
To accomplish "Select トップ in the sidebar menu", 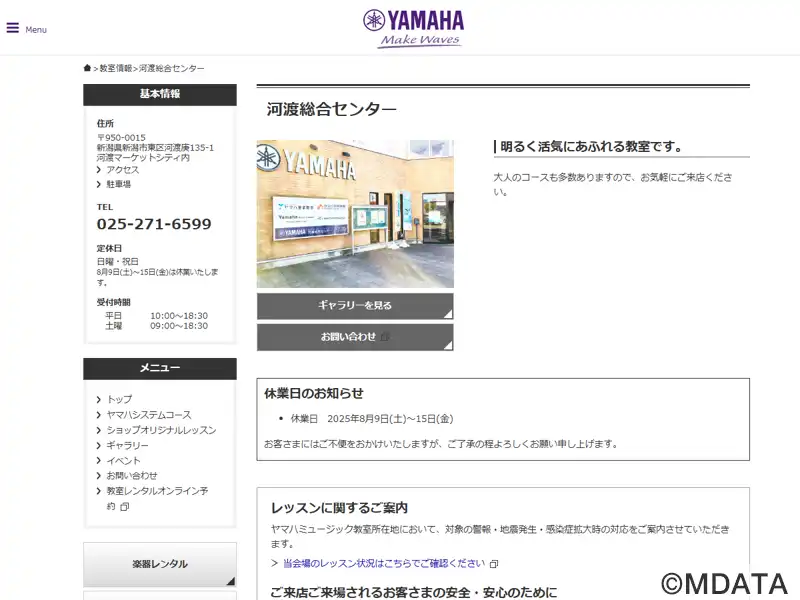I will click(x=119, y=399).
